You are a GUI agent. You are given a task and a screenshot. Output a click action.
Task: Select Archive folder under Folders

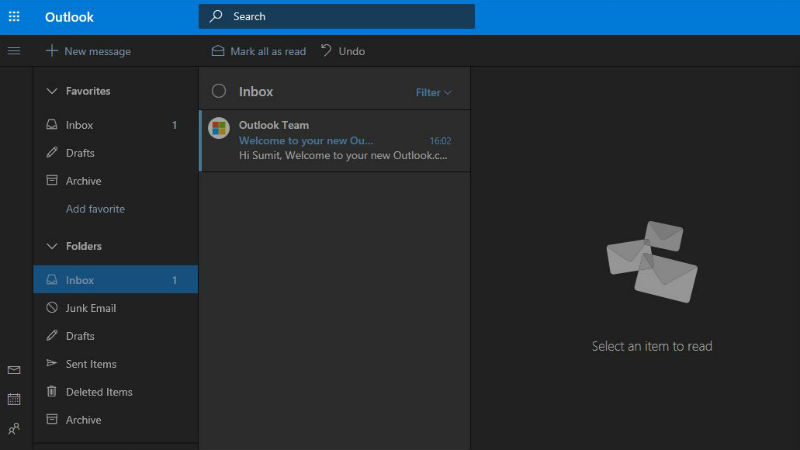(115, 420)
